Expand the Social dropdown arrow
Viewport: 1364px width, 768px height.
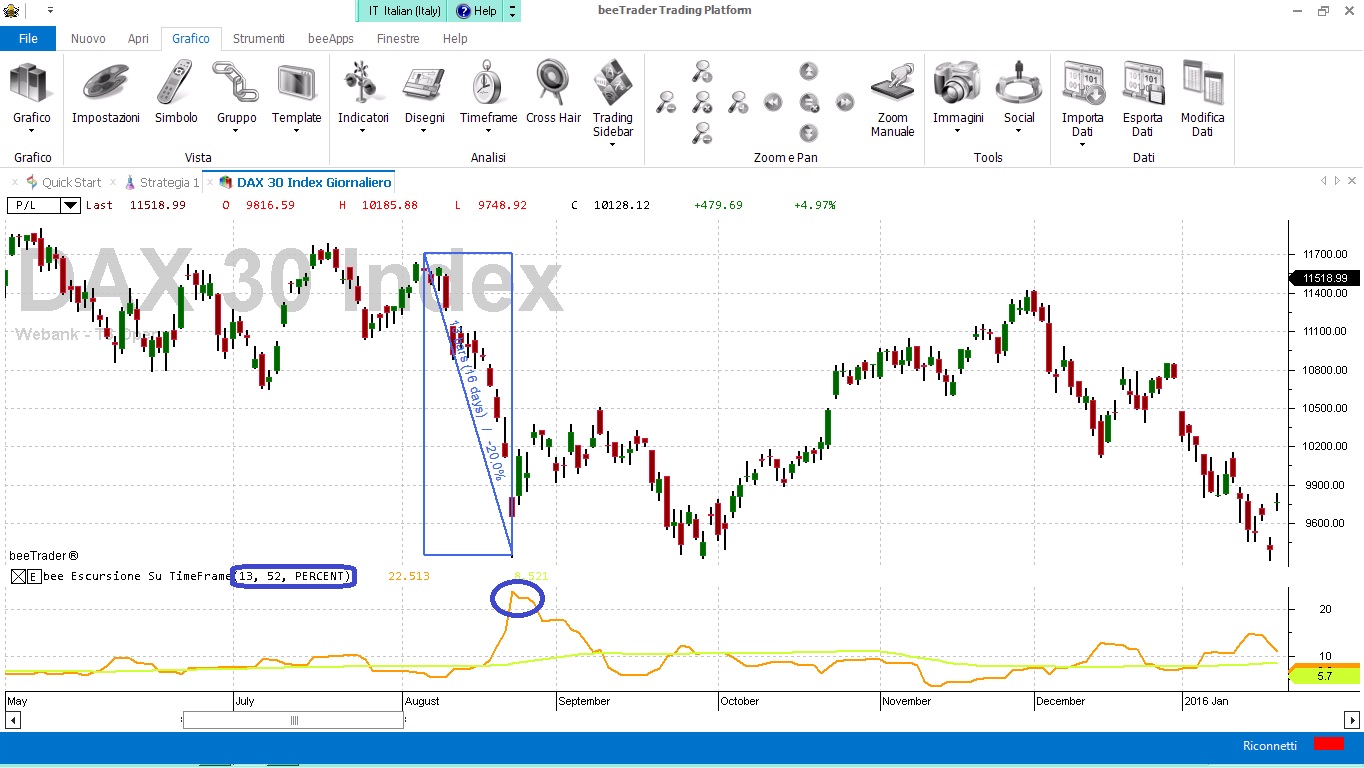point(1019,131)
